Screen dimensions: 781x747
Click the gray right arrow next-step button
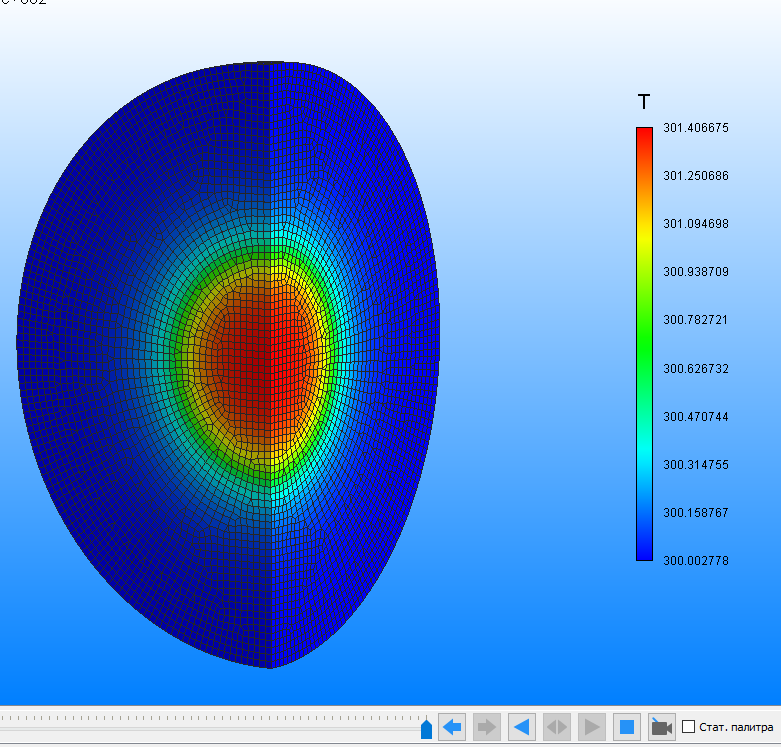coord(487,727)
